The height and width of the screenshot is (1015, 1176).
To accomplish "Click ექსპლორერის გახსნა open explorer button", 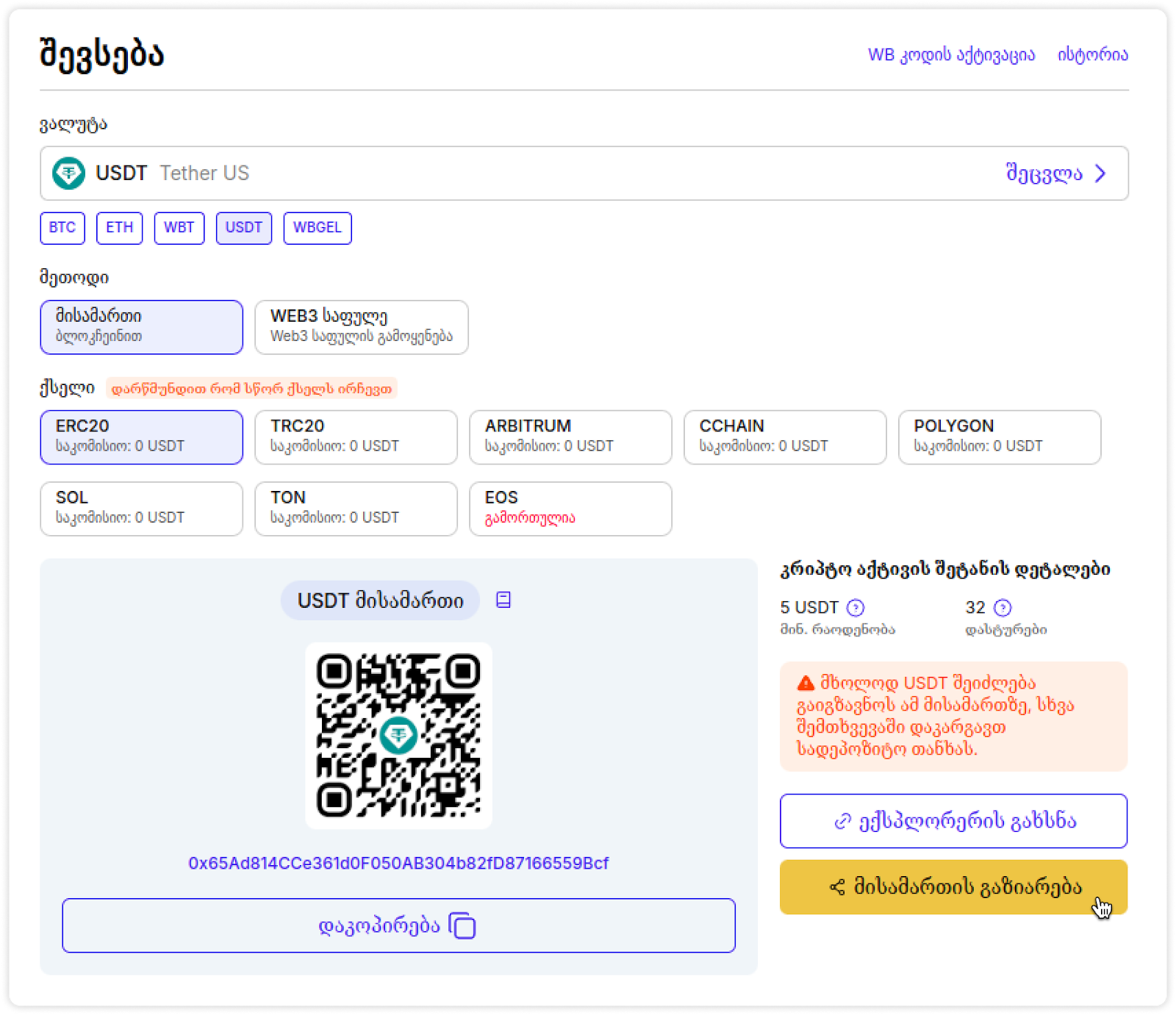I will point(954,821).
